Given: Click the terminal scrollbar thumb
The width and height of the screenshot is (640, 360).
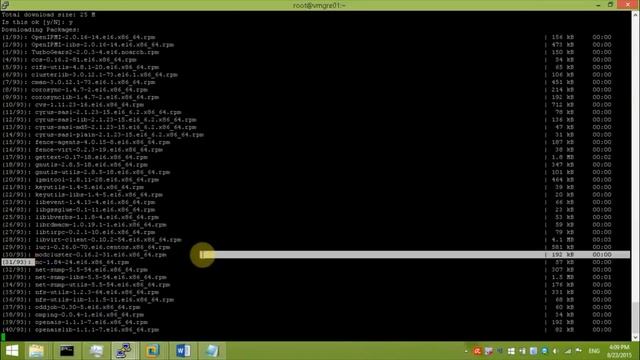Looking at the screenshot, I should 636,318.
